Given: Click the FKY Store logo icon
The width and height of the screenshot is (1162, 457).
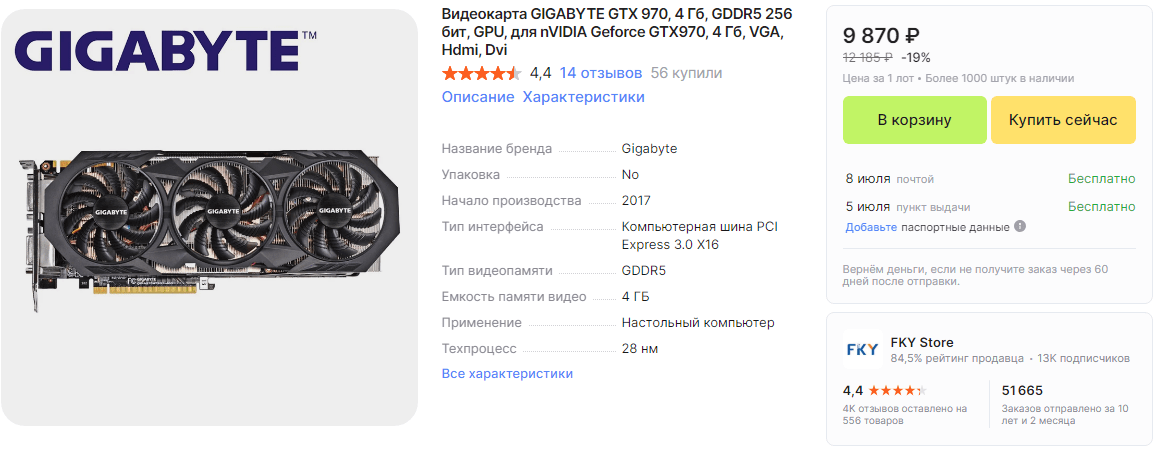Looking at the screenshot, I should (x=862, y=349).
